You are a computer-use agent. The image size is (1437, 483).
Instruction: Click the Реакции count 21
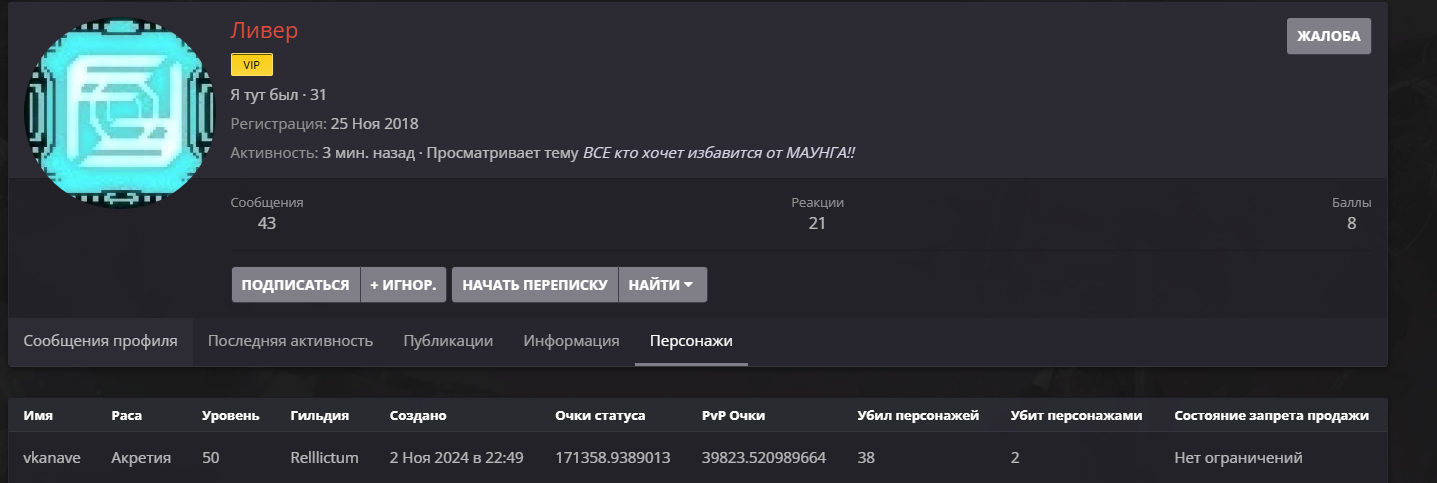click(x=817, y=223)
